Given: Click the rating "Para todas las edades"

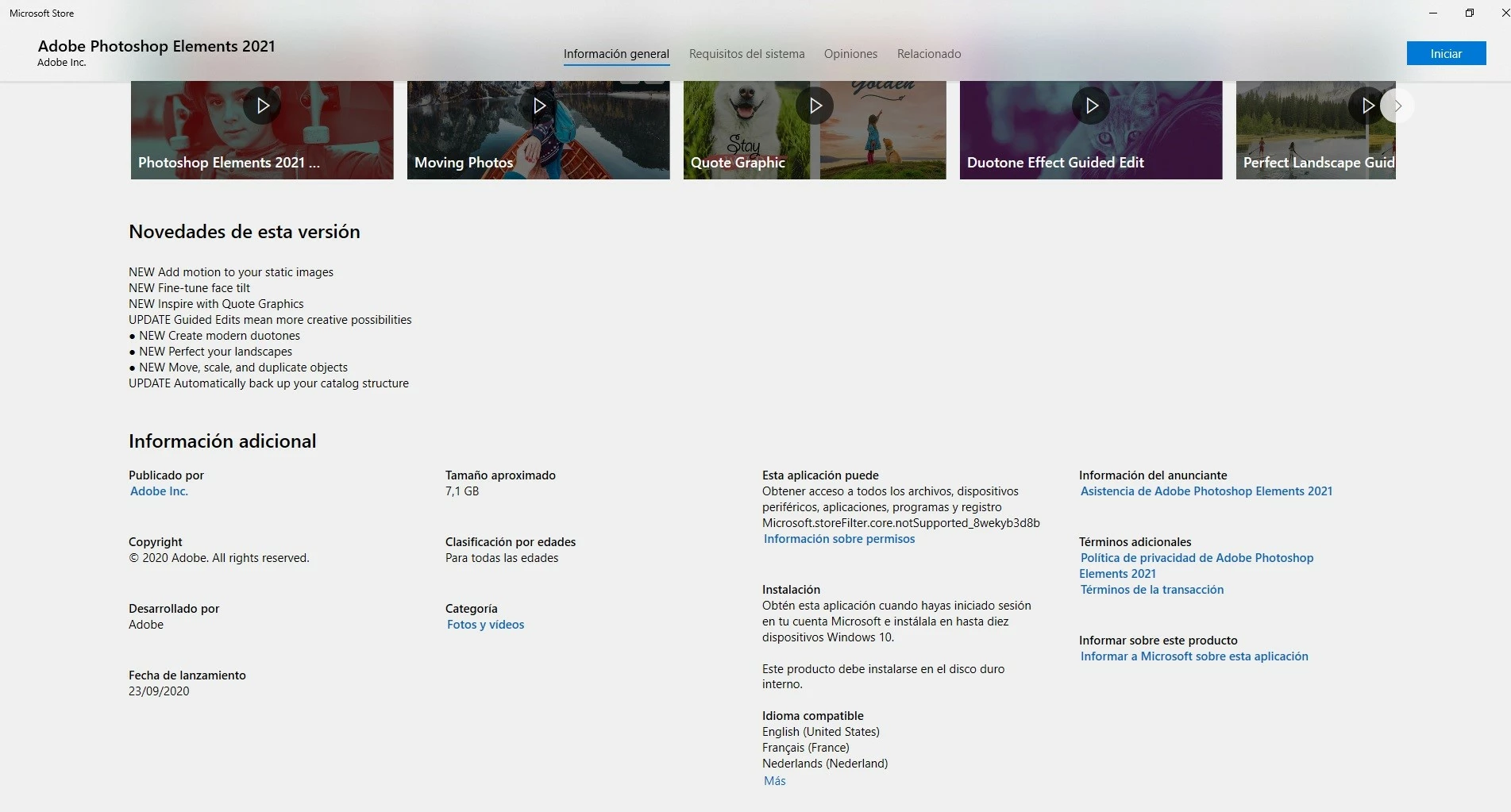Looking at the screenshot, I should pos(502,558).
